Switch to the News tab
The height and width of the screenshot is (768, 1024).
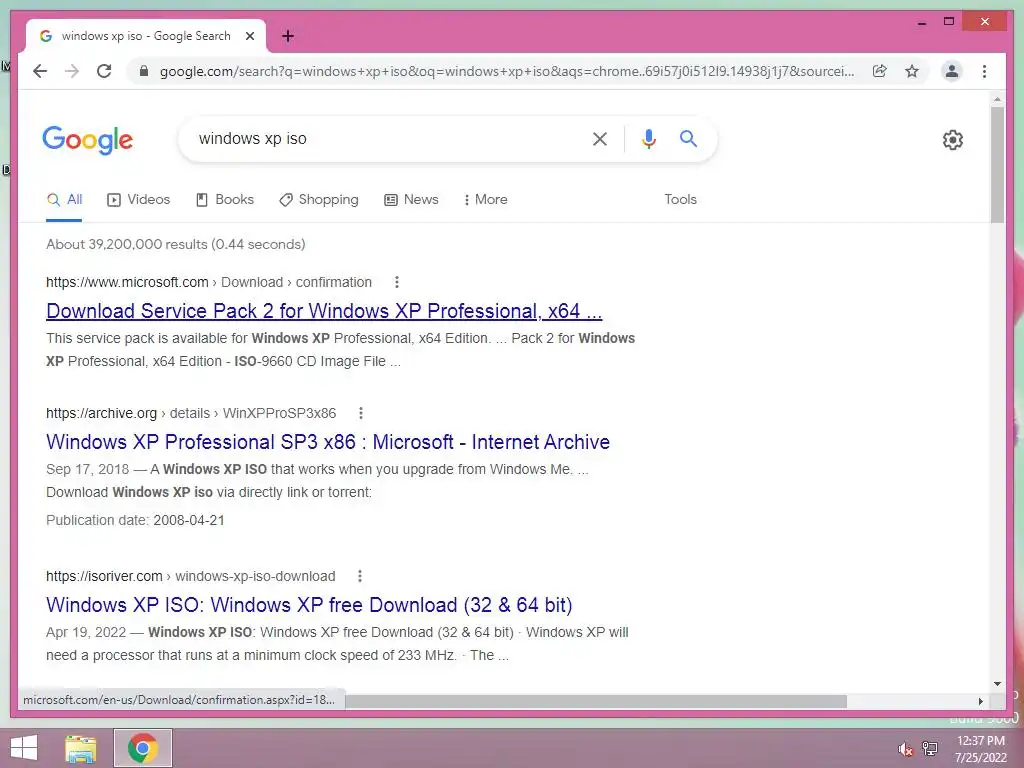coord(411,200)
